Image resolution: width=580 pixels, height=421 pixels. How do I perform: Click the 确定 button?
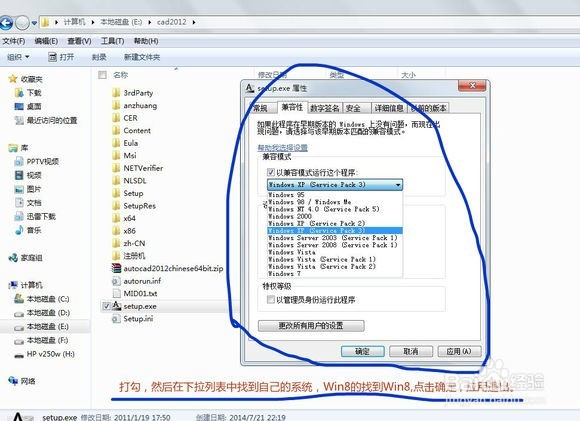click(x=362, y=351)
